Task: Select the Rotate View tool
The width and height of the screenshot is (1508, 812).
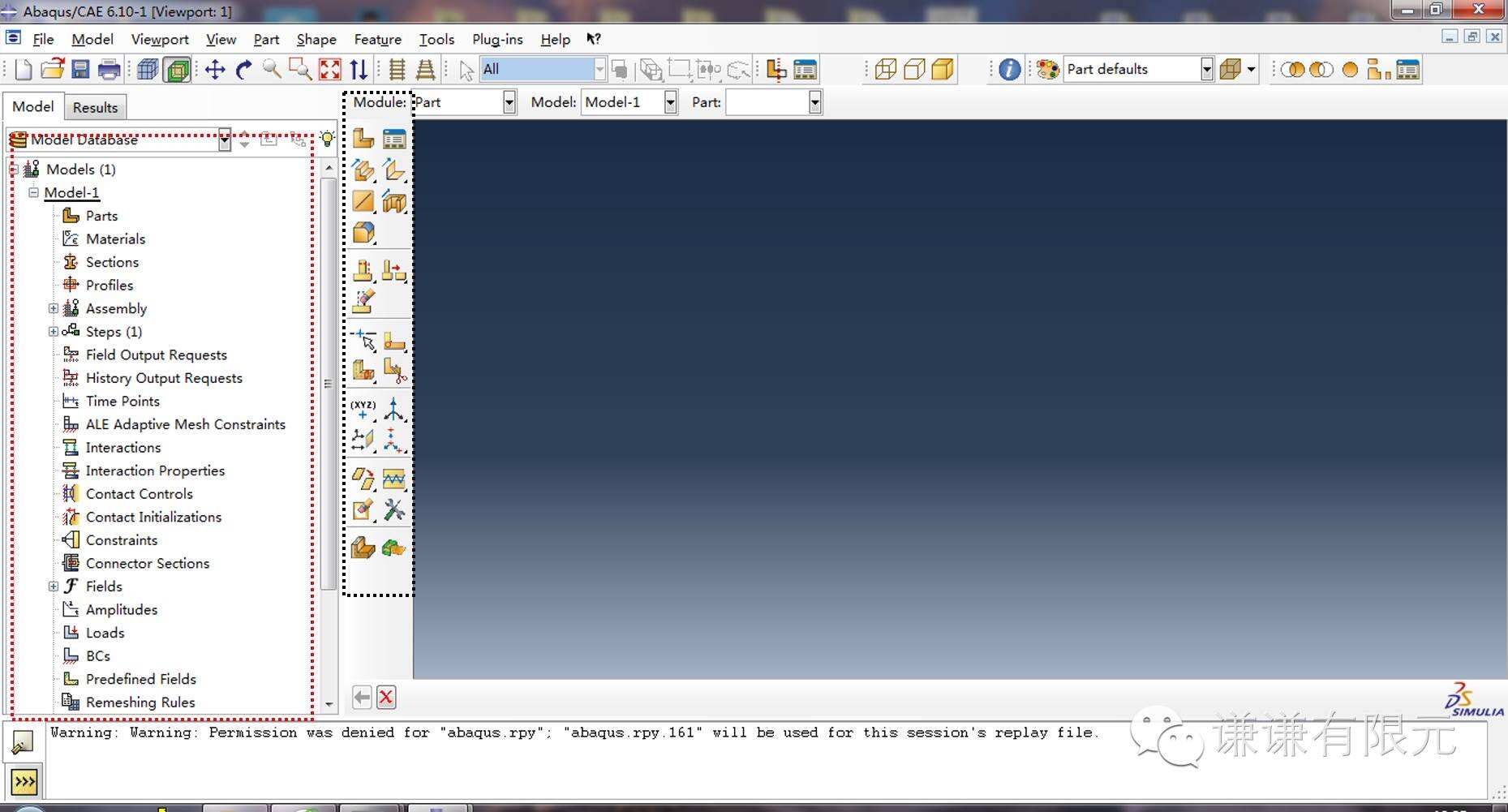Action: [243, 70]
